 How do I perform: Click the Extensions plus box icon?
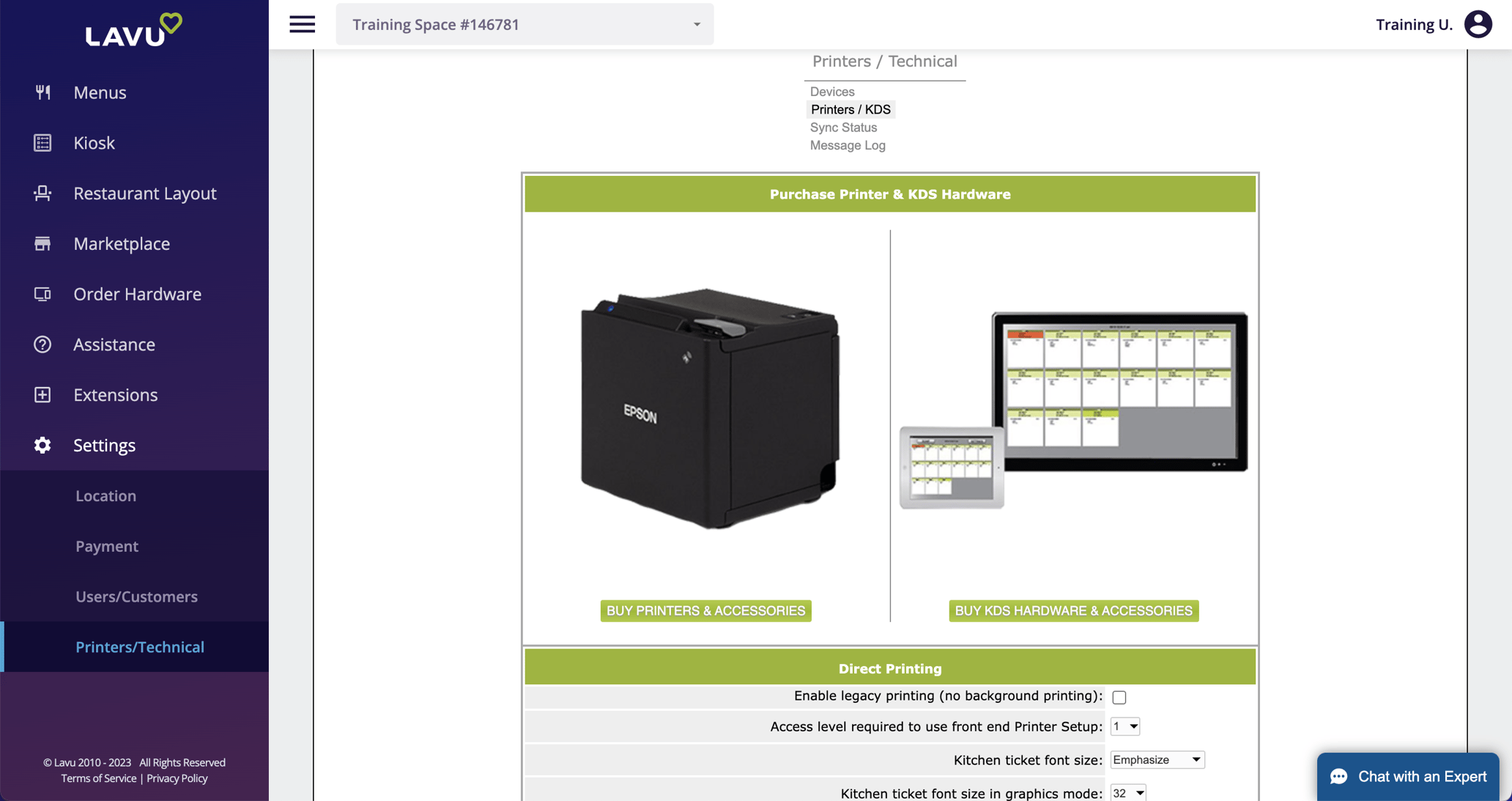tap(42, 395)
